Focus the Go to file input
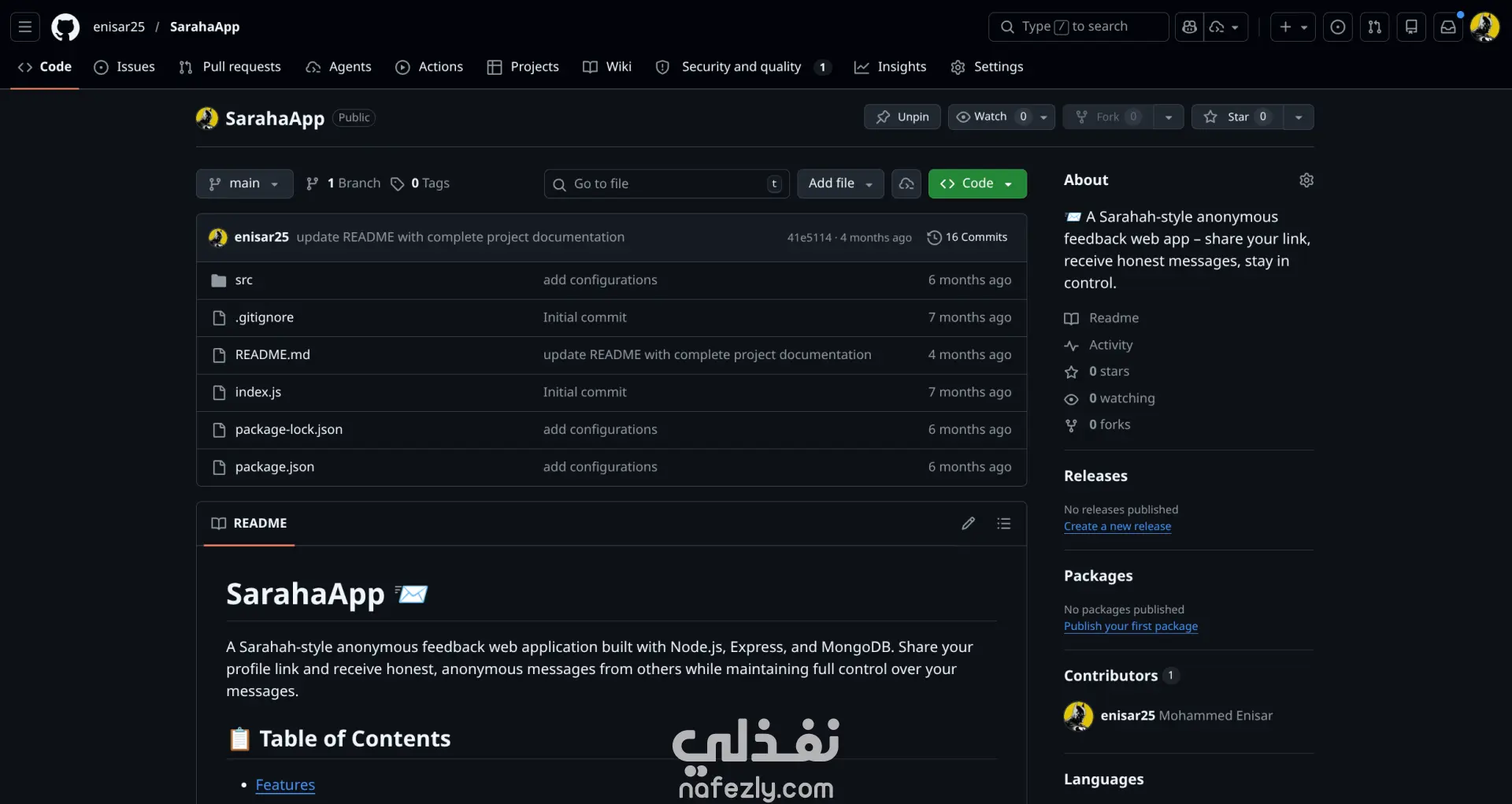Screen dimensions: 1512x804 667,183
